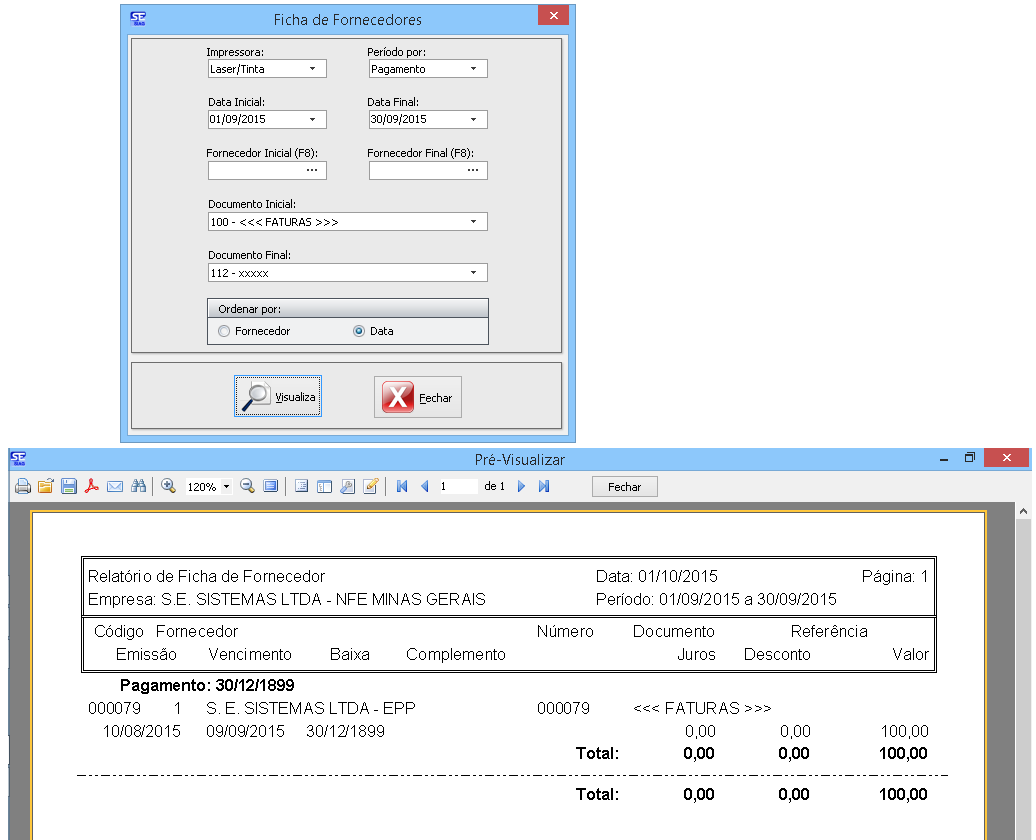Click the open folder icon
Viewport: 1036px width, 840px height.
pyautogui.click(x=45, y=486)
